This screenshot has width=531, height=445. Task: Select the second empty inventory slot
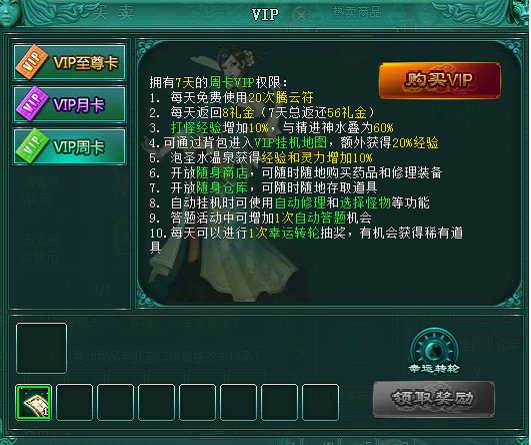tap(75, 402)
